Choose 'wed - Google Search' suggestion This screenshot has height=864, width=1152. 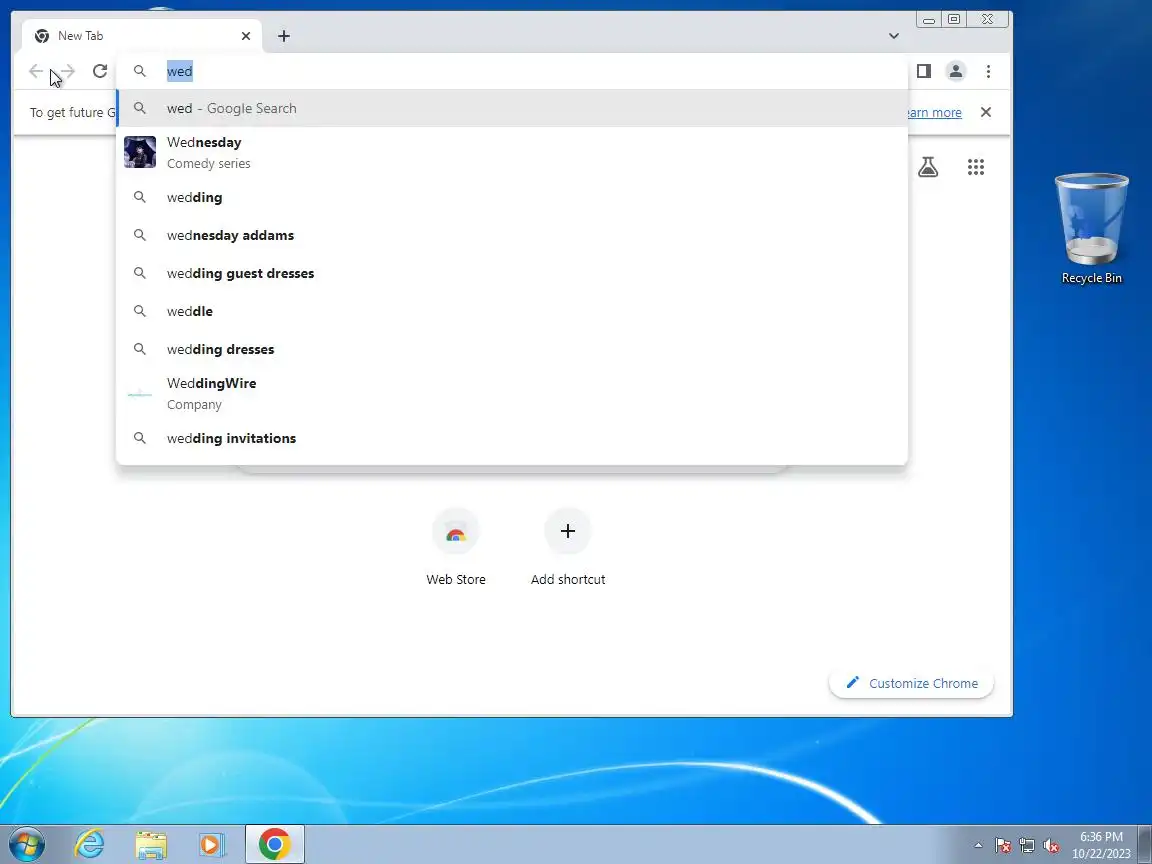512,109
